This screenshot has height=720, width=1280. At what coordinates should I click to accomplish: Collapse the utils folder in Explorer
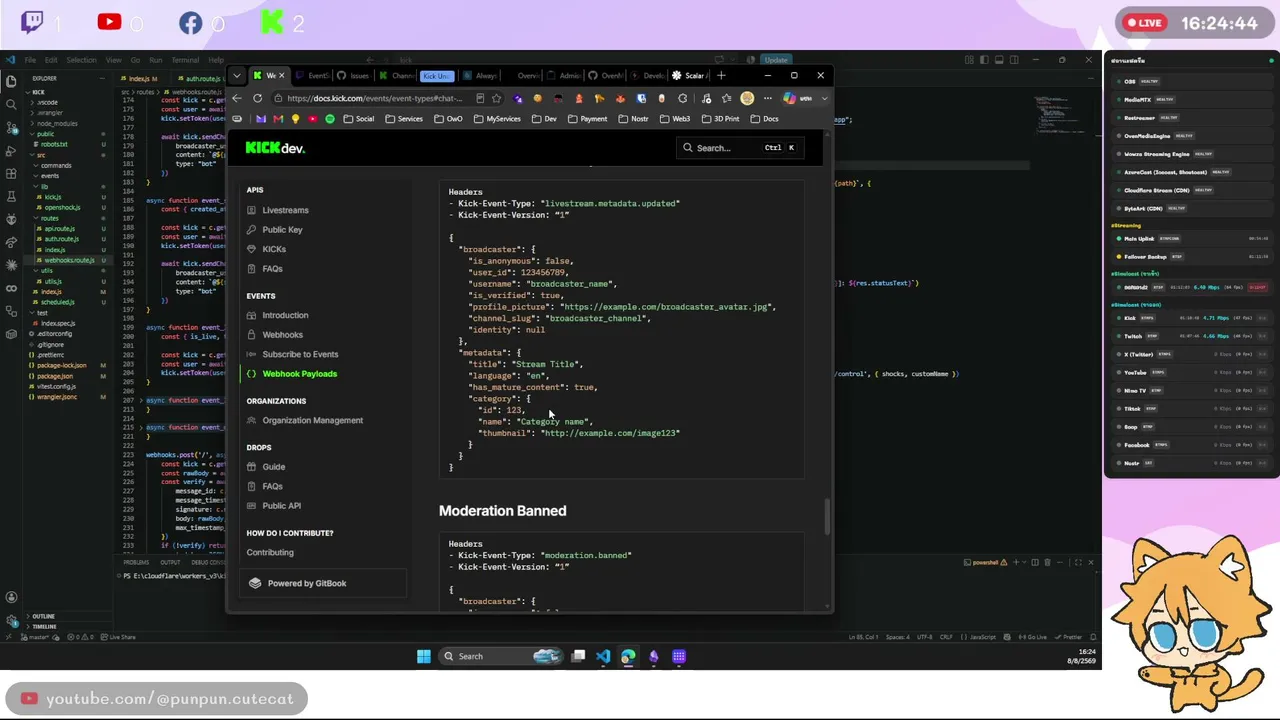pos(47,271)
